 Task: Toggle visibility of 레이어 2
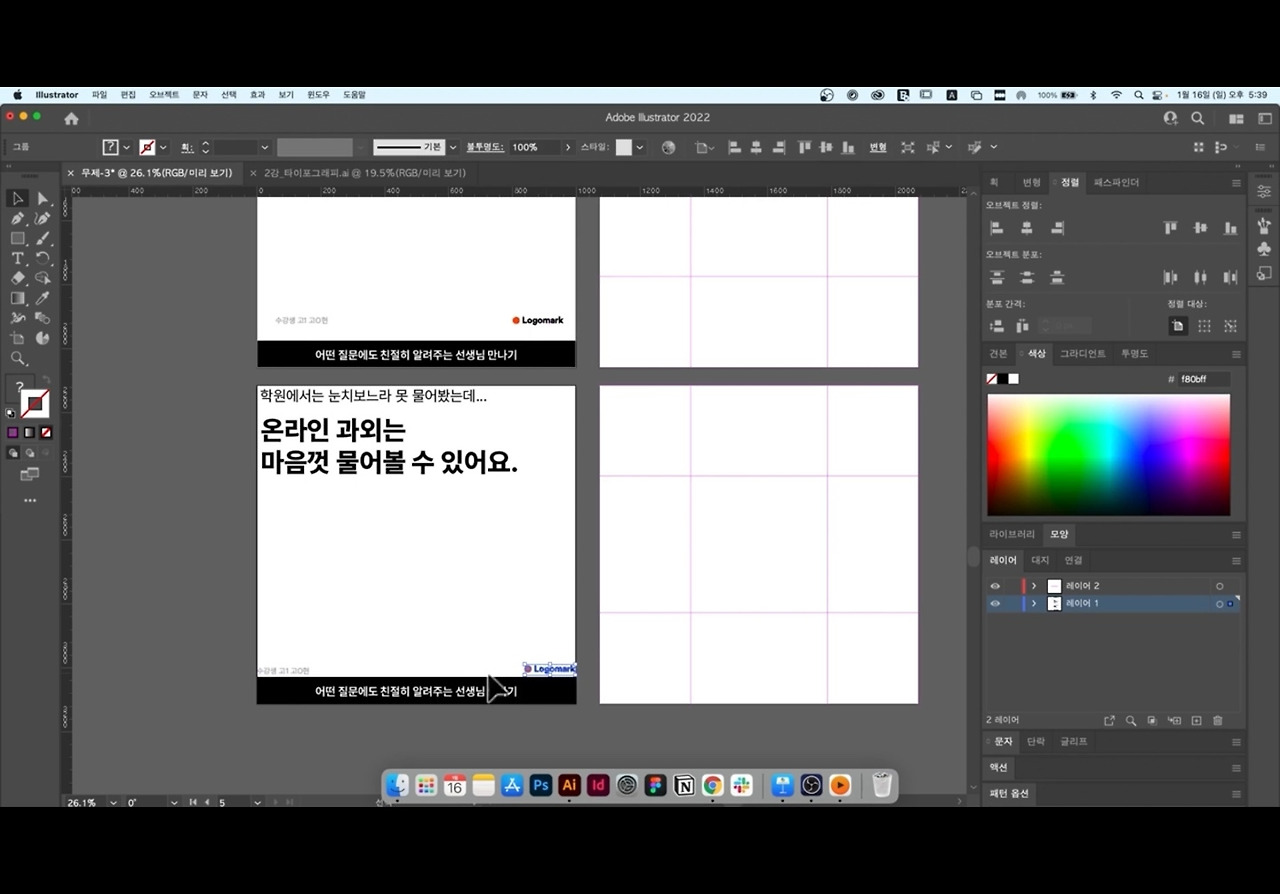pos(995,586)
